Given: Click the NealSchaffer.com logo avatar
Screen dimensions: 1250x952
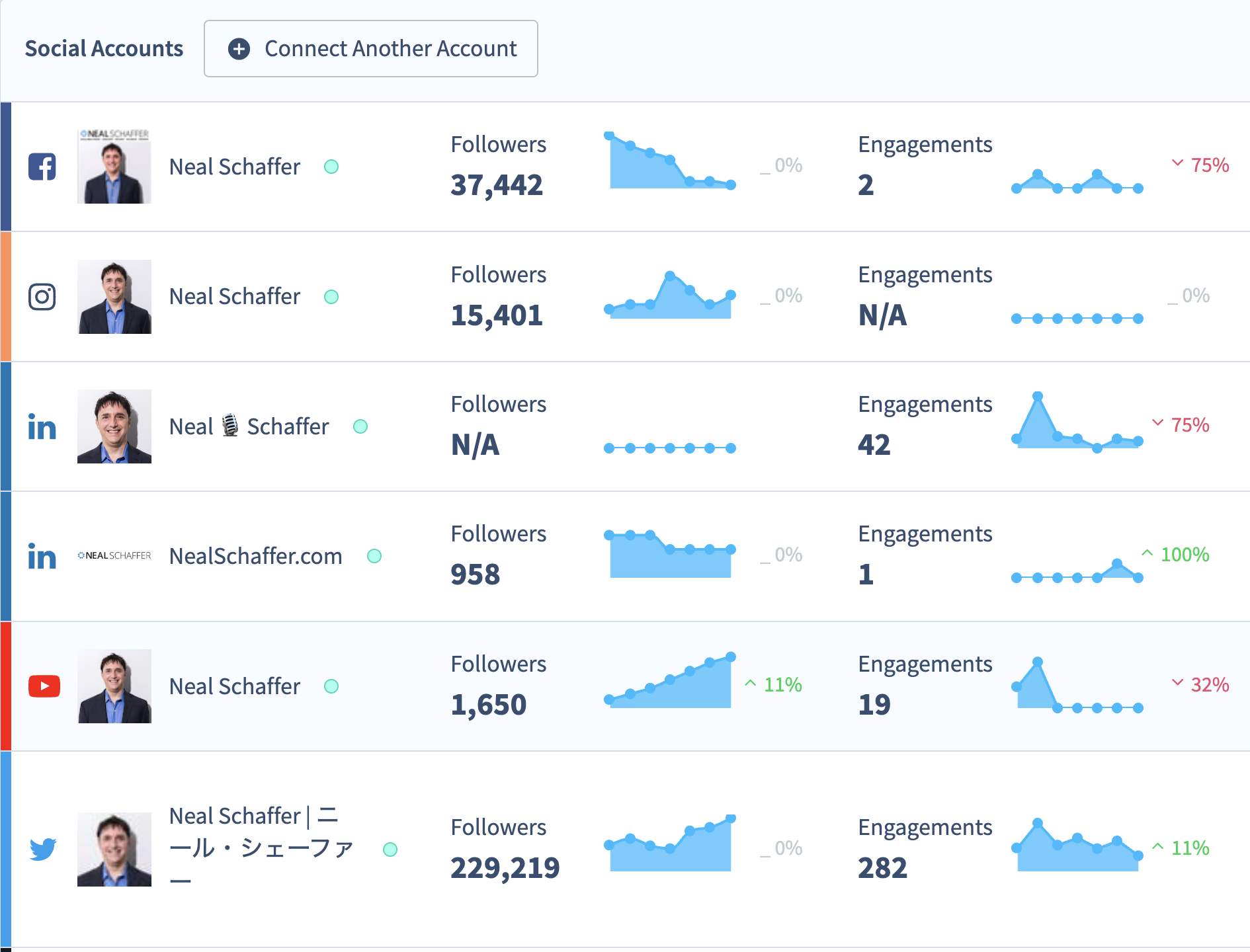Looking at the screenshot, I should (114, 556).
